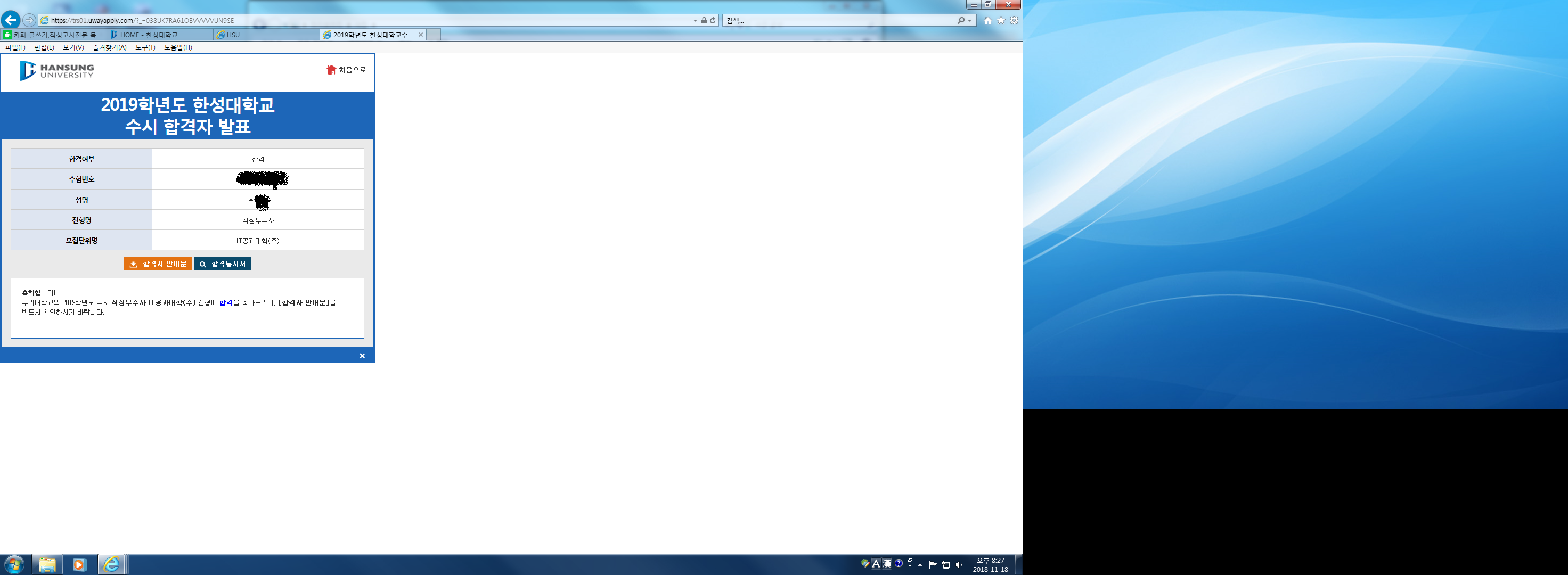Open the address bar autocomplete dropdown arrow
This screenshot has width=1568, height=575.
pos(695,20)
